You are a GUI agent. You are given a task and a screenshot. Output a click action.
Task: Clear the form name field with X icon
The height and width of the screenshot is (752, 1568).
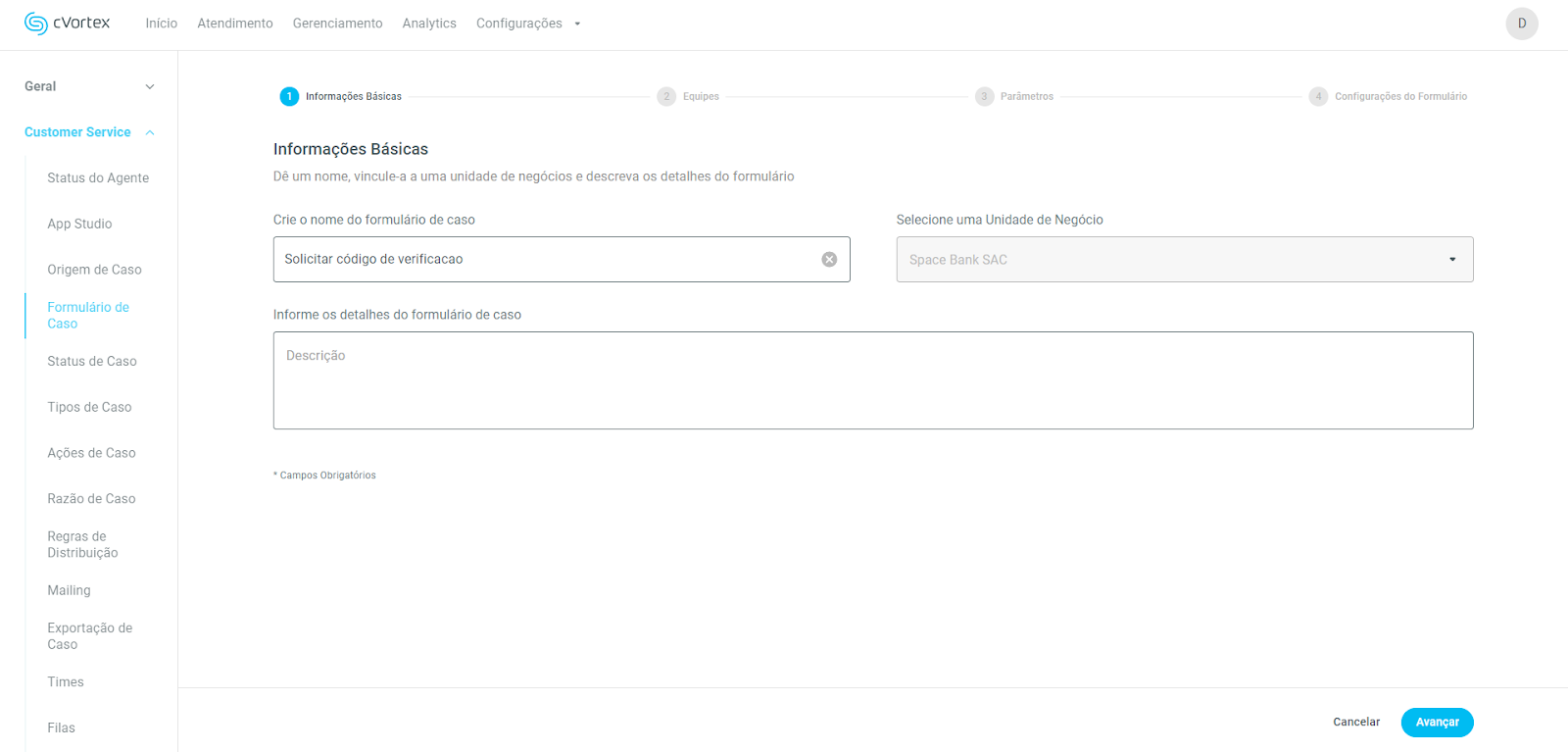(x=829, y=260)
